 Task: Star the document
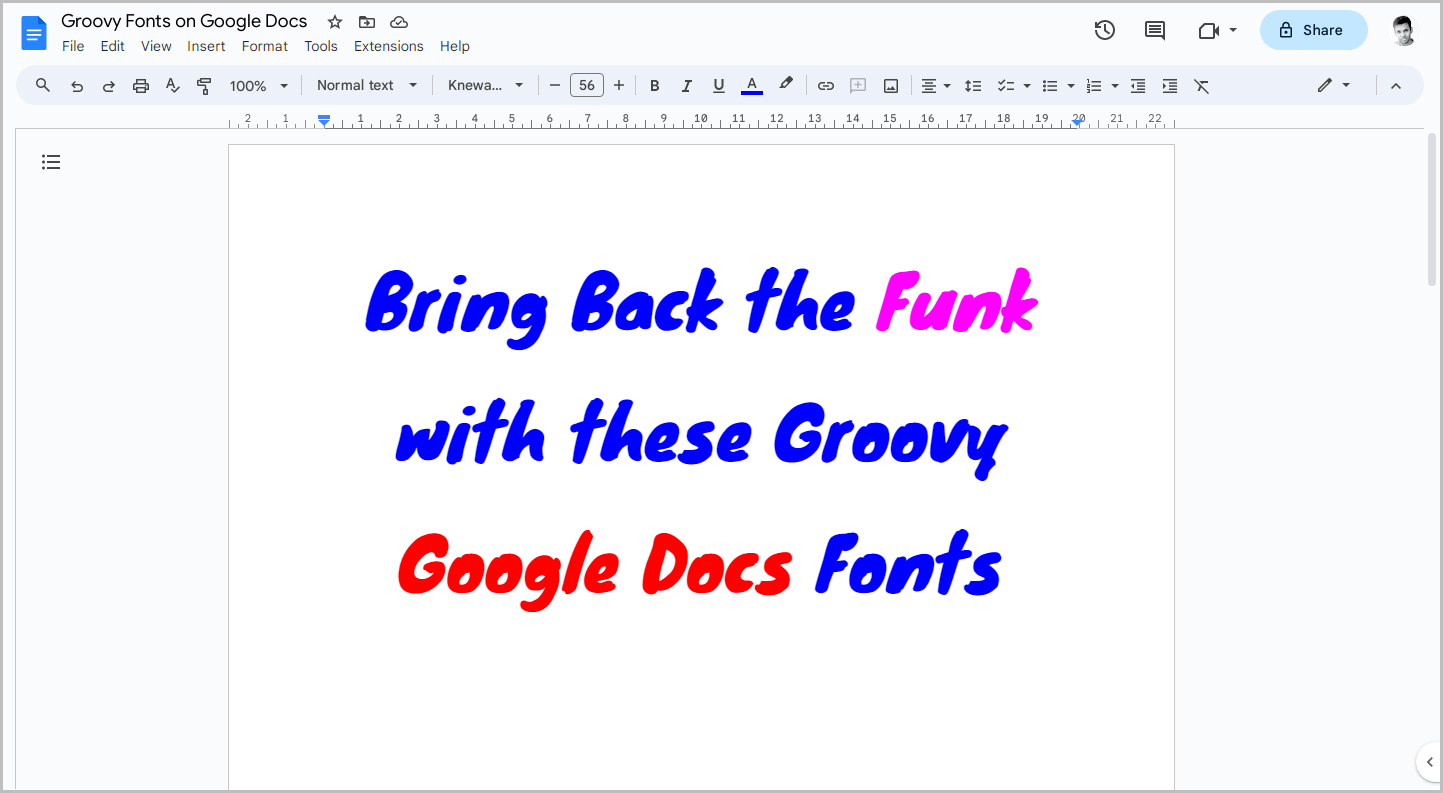coord(333,21)
